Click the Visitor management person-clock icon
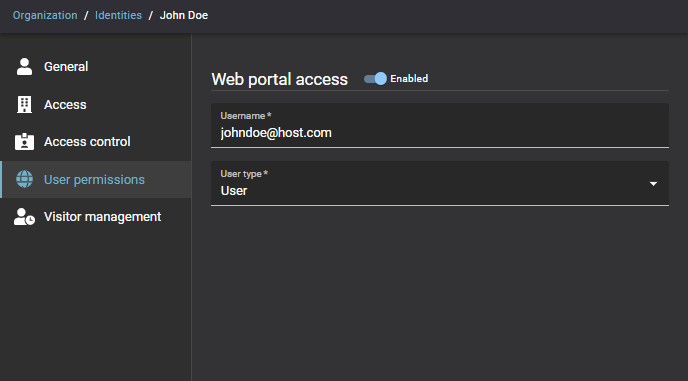This screenshot has height=381, width=688. click(x=24, y=217)
